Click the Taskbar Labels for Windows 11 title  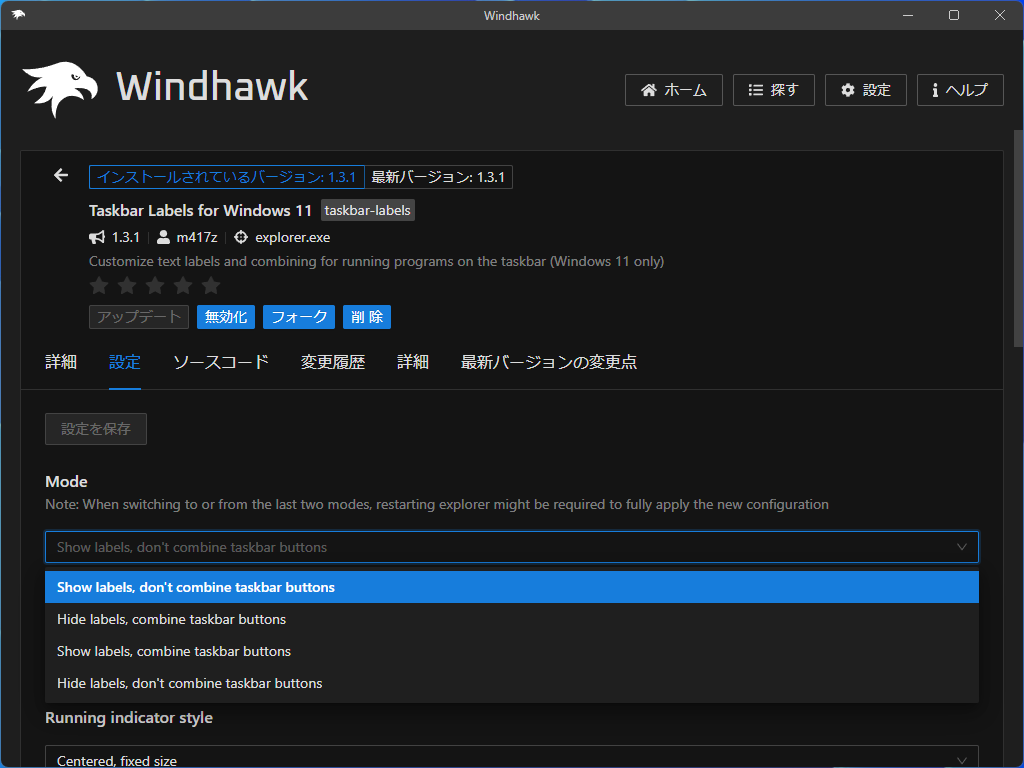coord(200,210)
